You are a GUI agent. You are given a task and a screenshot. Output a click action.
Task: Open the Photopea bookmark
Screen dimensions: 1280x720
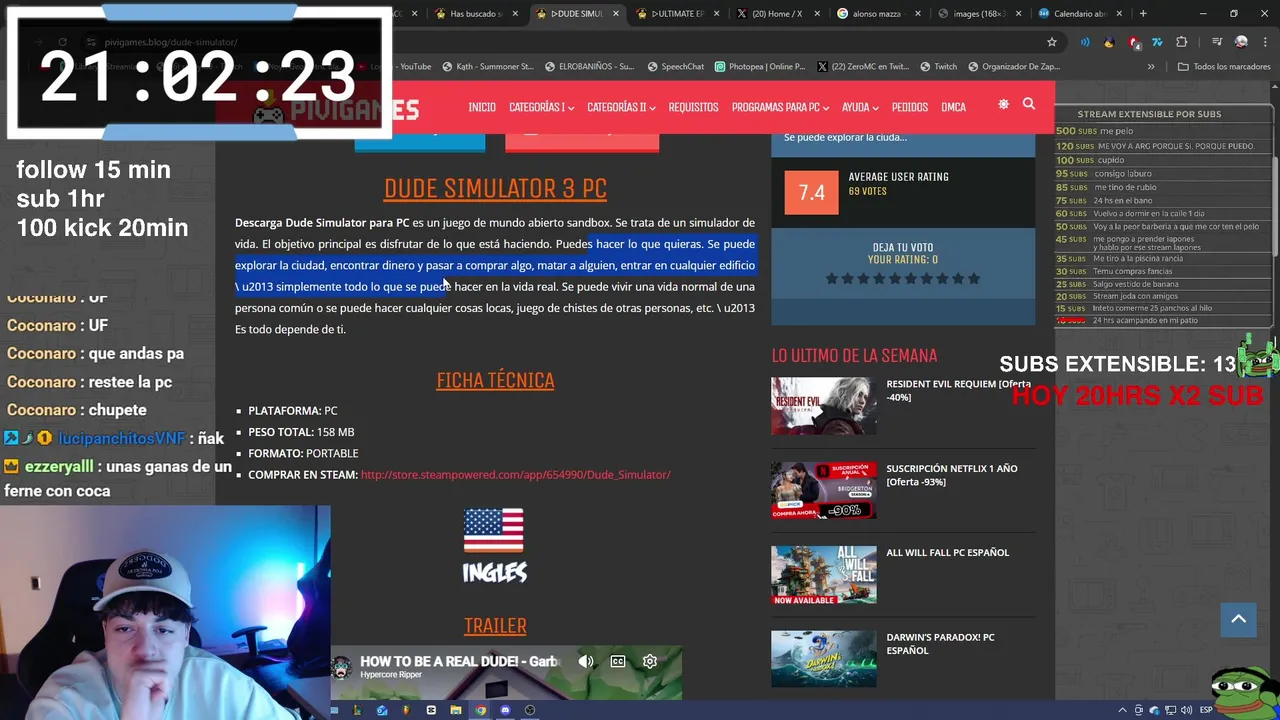point(759,67)
